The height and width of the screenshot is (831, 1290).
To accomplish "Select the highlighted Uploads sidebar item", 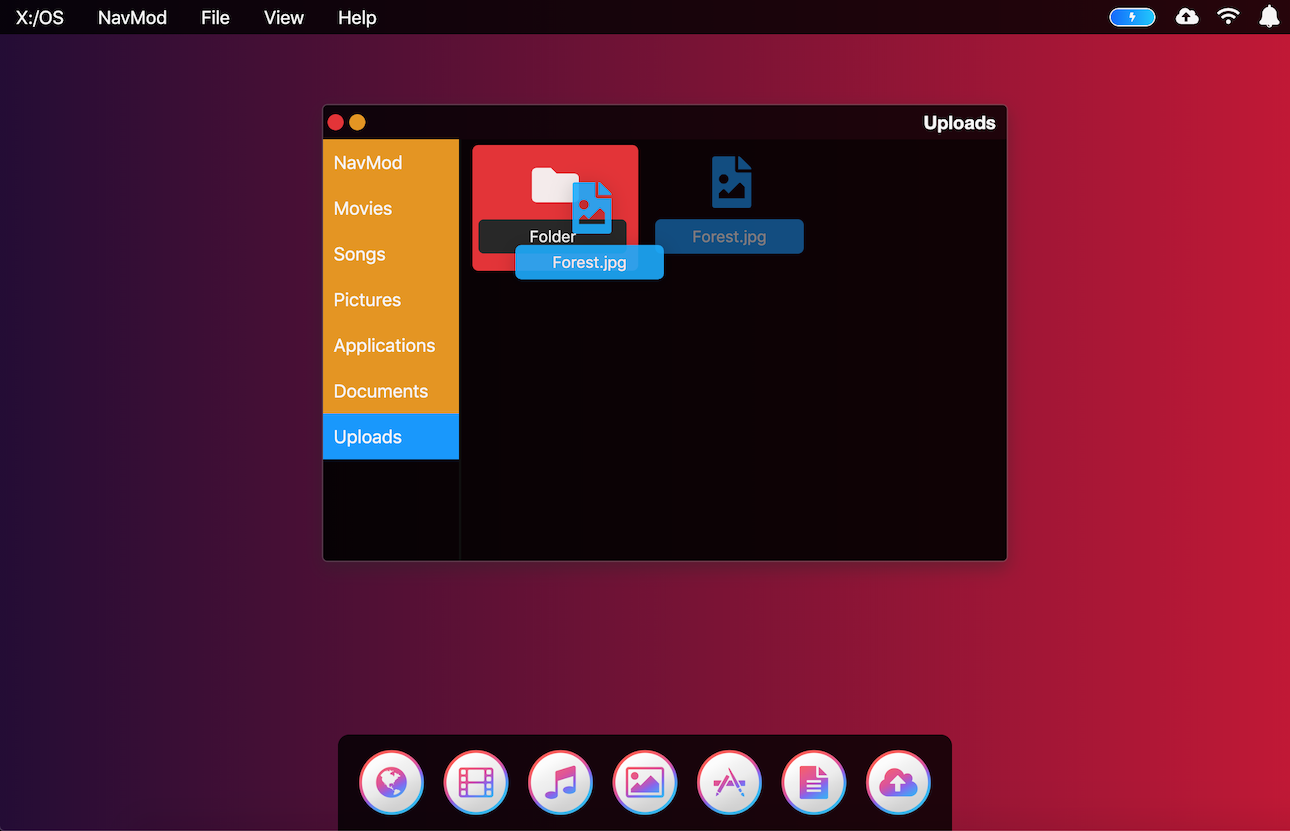I will 391,437.
